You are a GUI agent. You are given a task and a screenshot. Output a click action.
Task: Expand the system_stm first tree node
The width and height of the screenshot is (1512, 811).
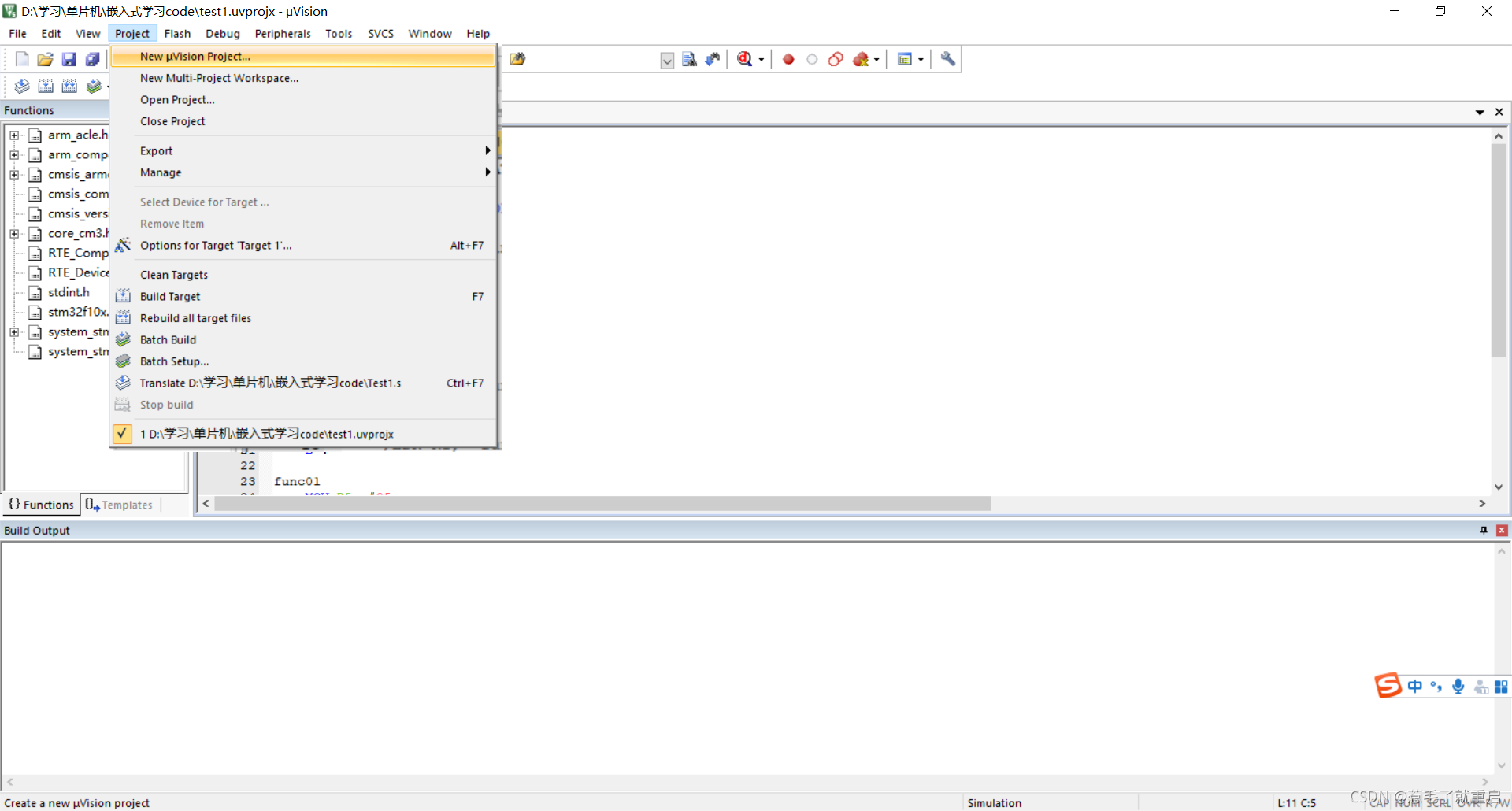[14, 332]
